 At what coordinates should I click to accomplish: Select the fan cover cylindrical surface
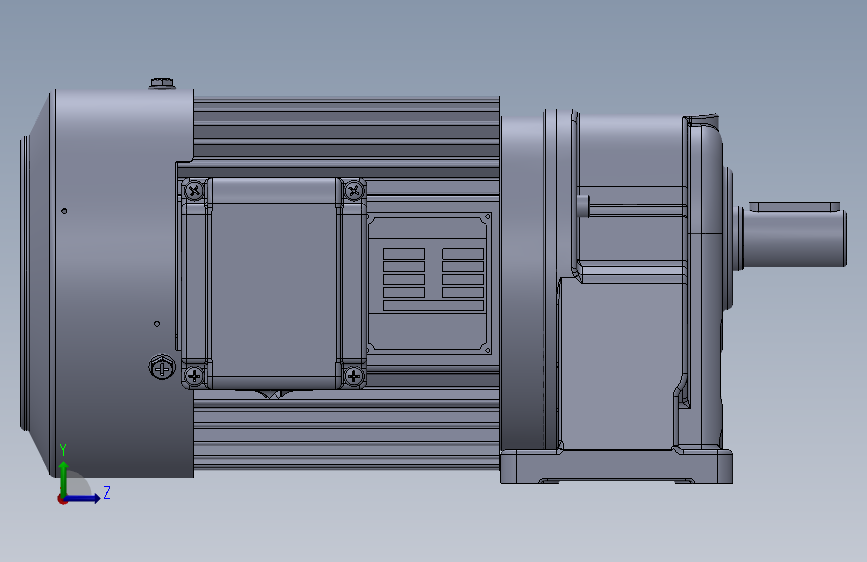point(124,283)
